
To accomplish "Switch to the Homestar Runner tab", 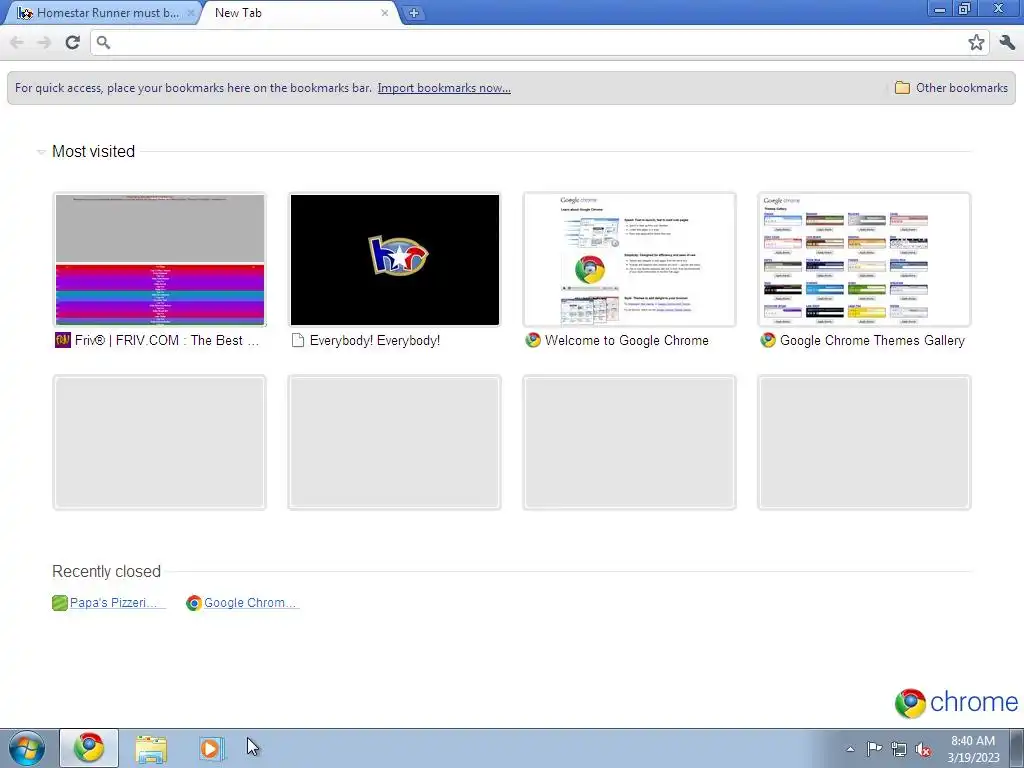I will [x=104, y=13].
